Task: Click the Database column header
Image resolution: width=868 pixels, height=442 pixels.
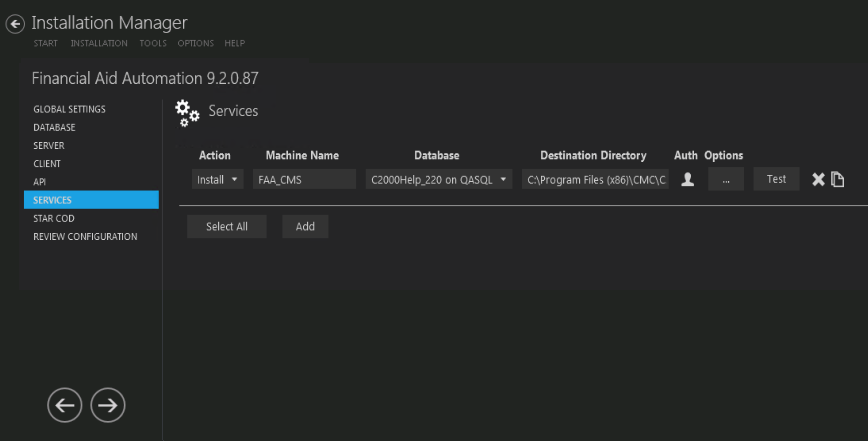Action: coord(437,156)
